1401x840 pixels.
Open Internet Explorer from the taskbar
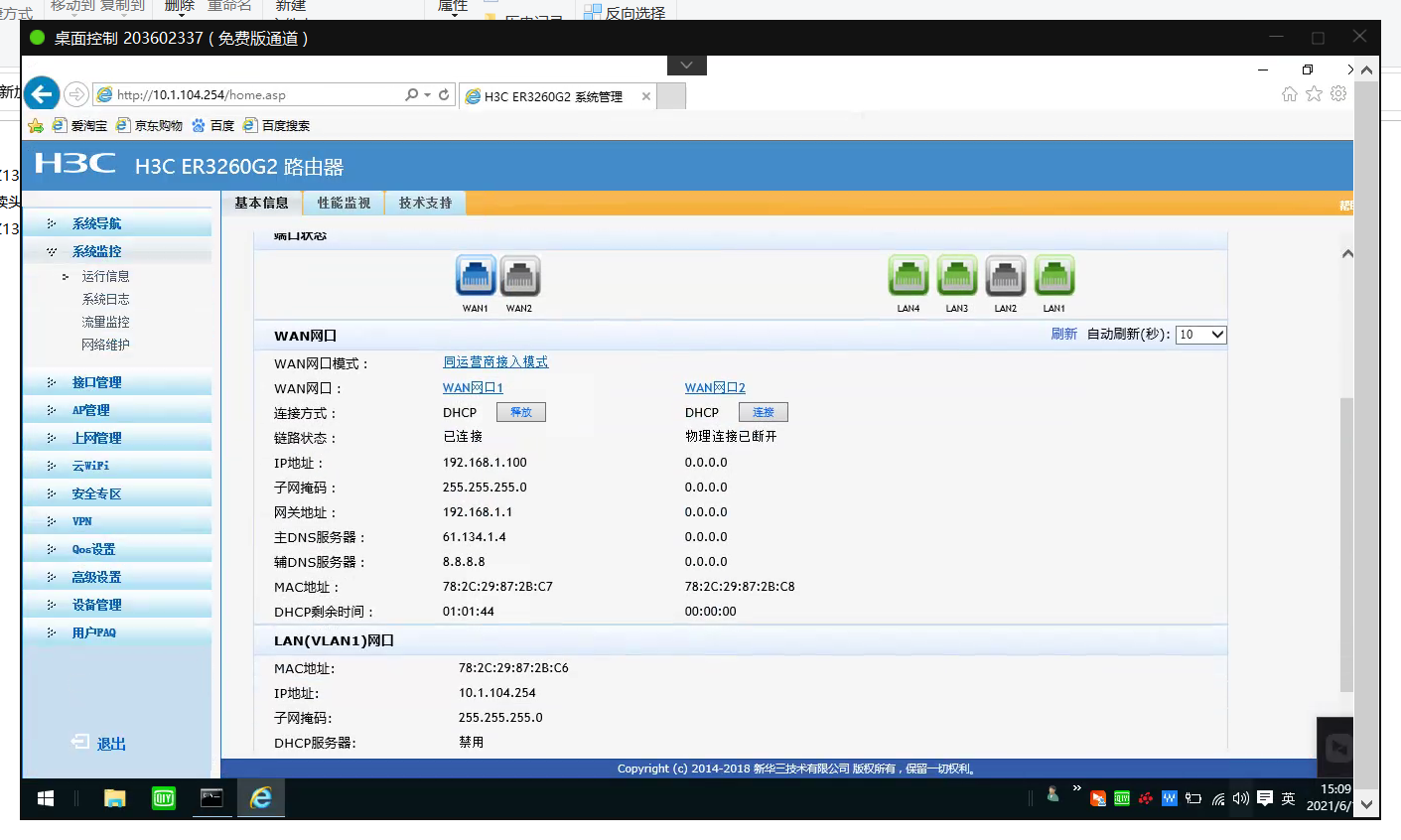click(260, 798)
